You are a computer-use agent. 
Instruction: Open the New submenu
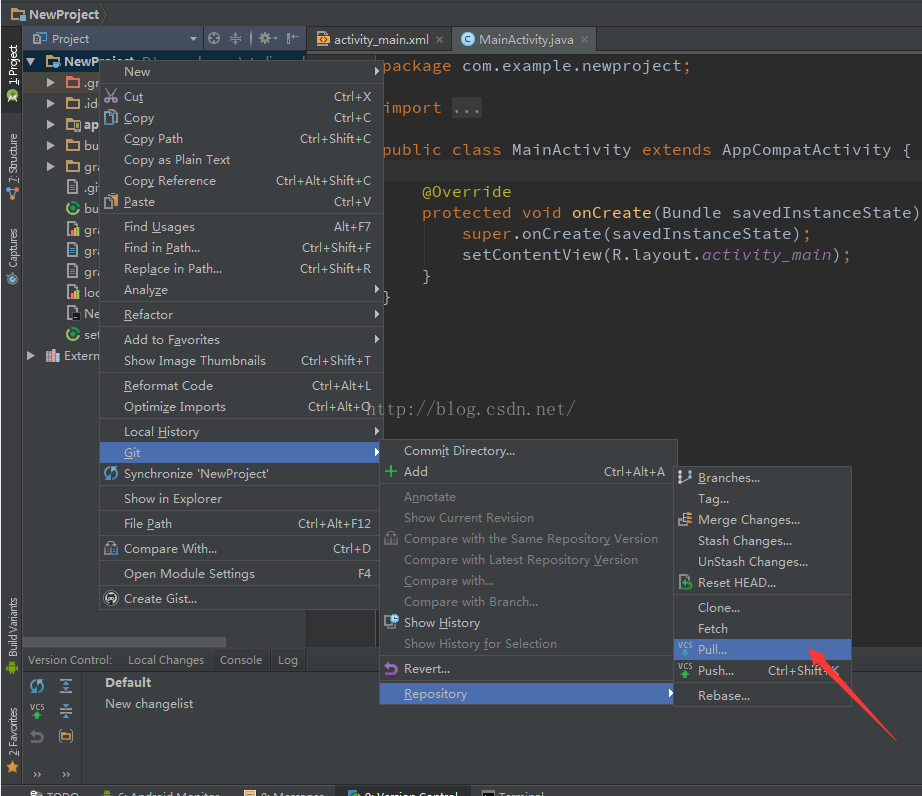242,72
